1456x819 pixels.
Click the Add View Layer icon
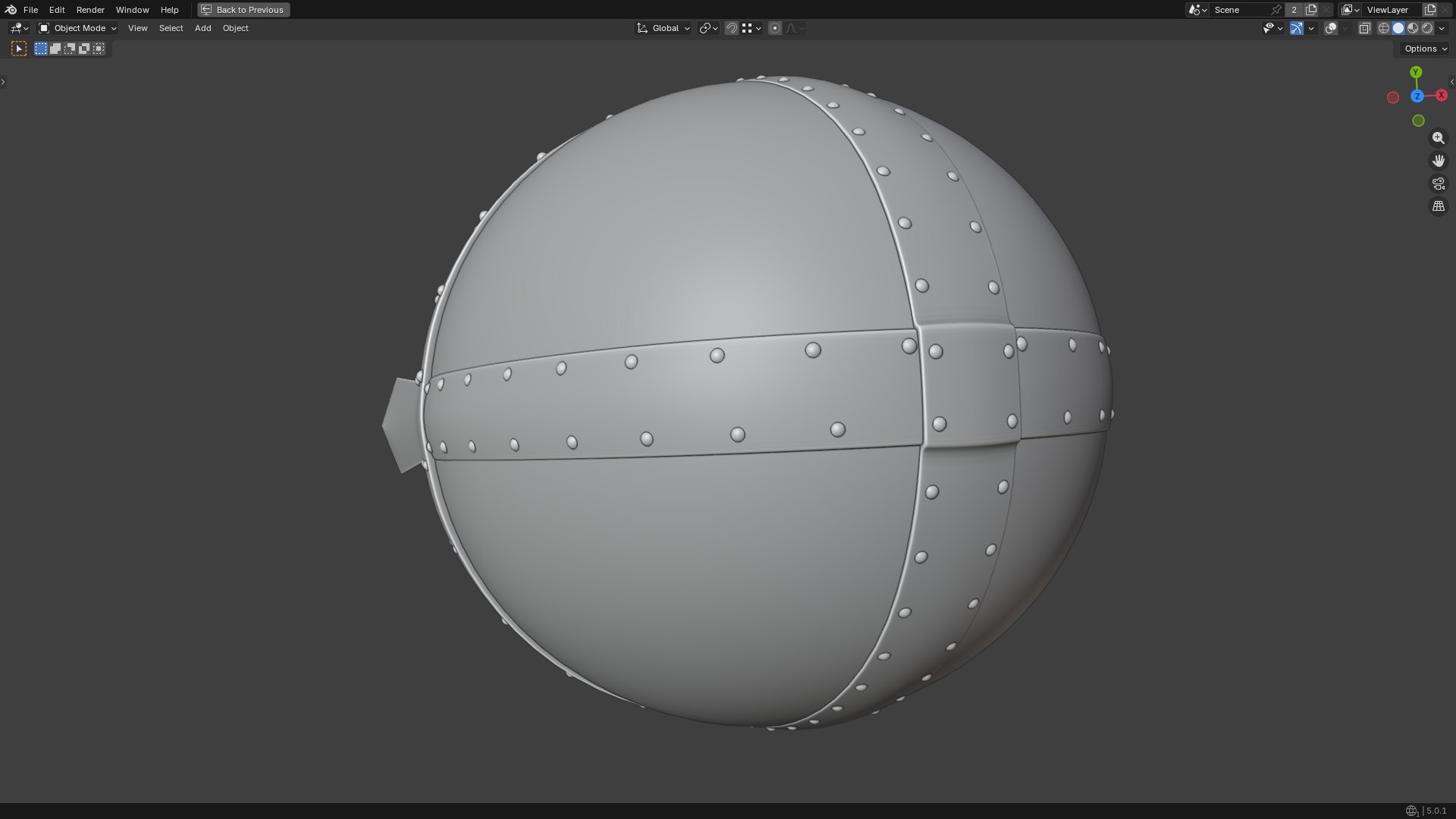pyautogui.click(x=1430, y=10)
